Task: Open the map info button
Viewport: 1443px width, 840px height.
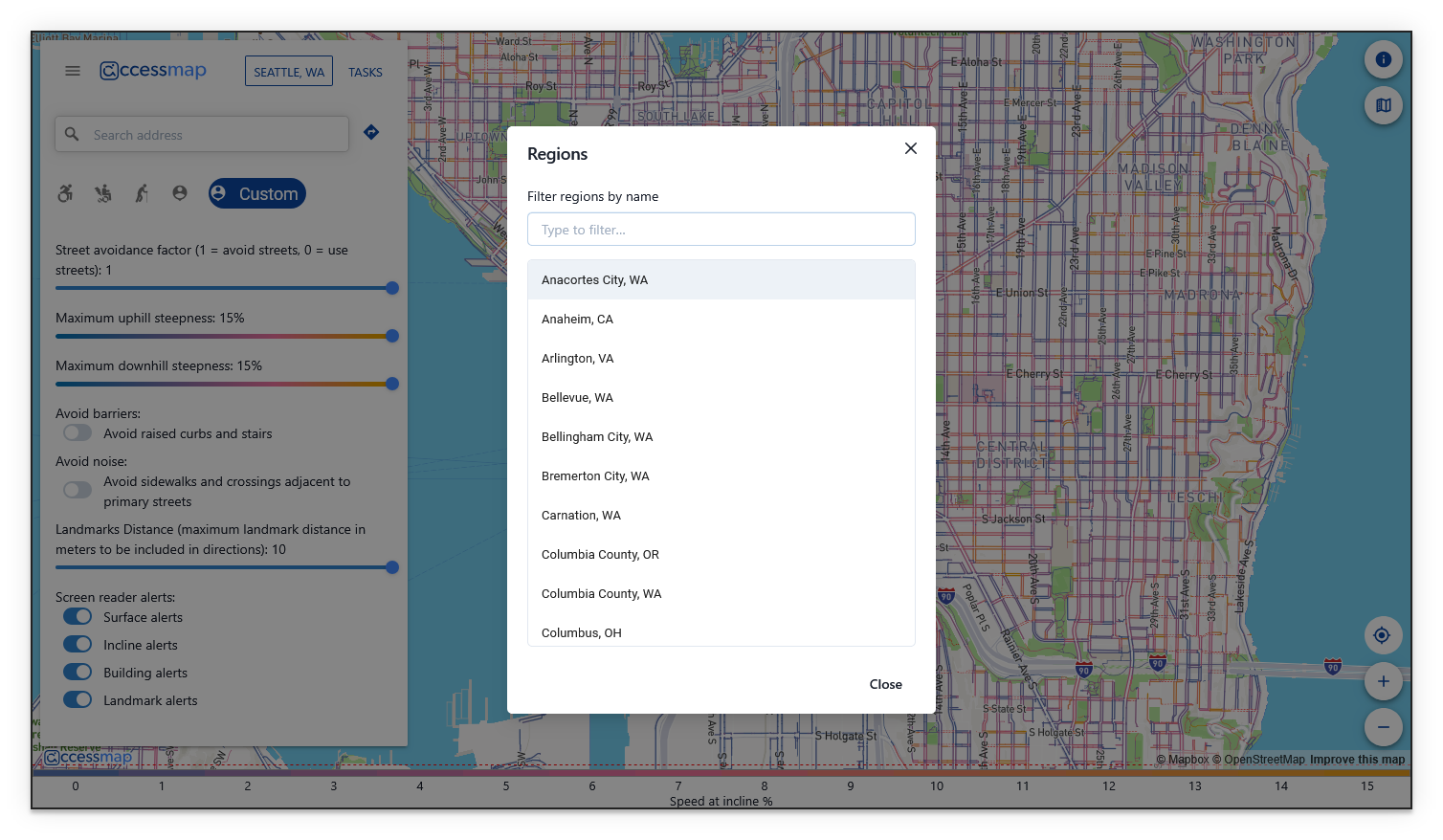Action: coord(1383,59)
